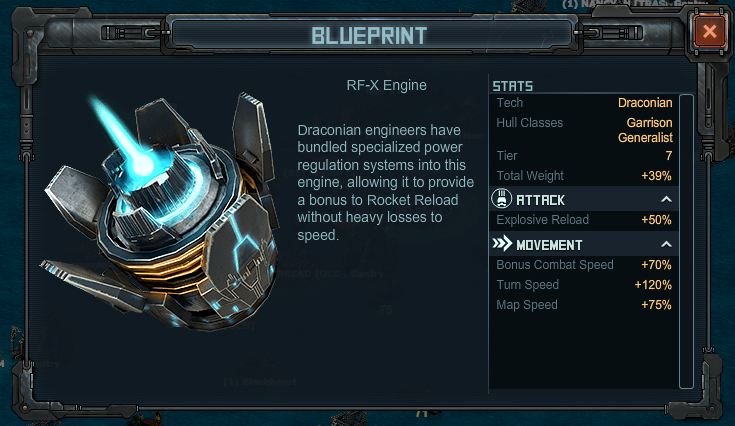
Task: Close the Blueprint window with the X
Action: click(x=710, y=31)
